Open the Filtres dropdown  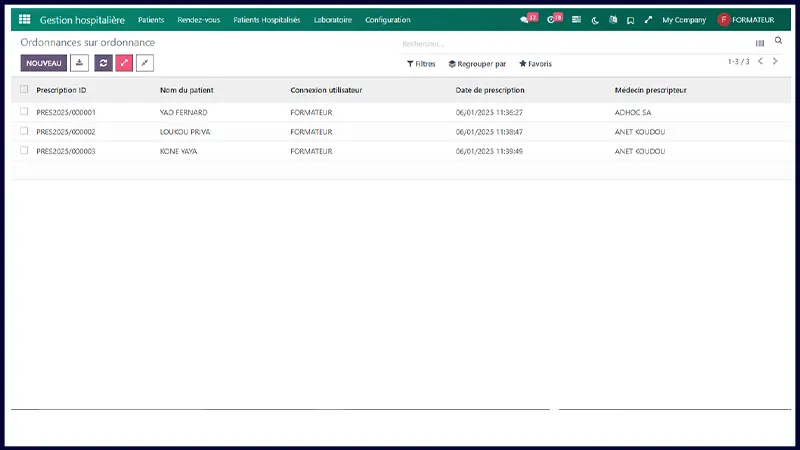tap(421, 64)
